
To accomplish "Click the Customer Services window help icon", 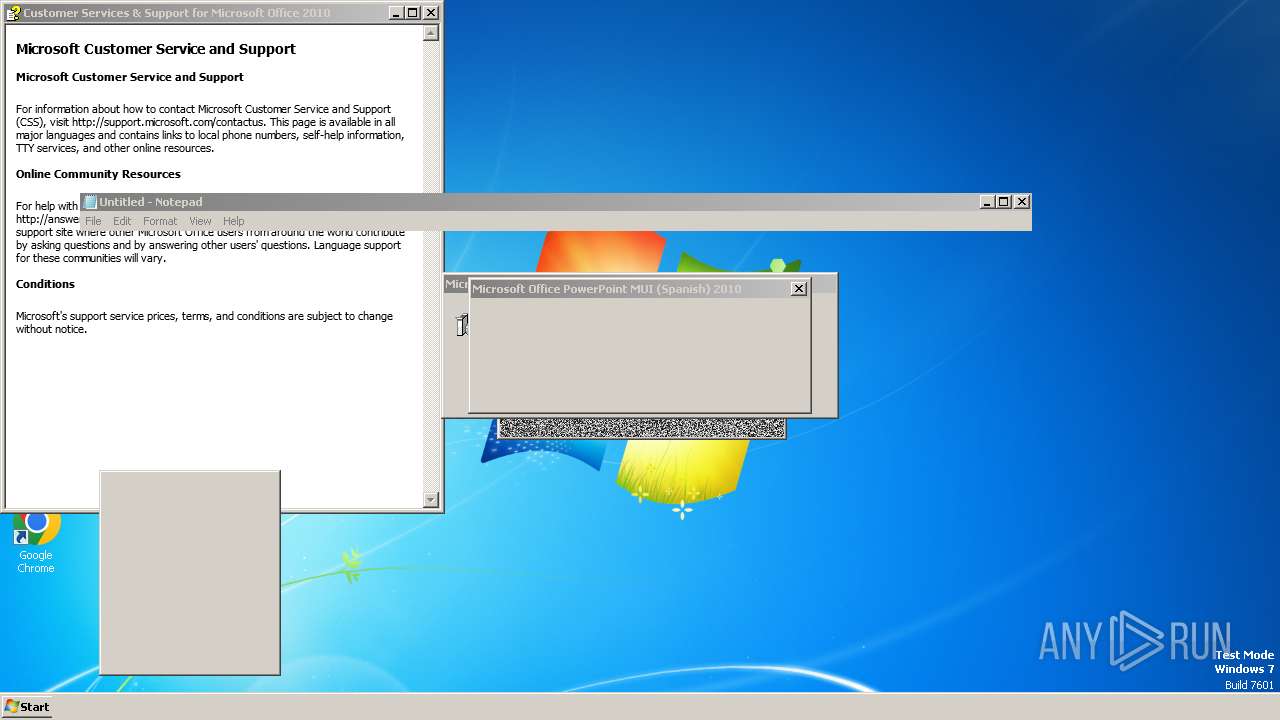I will click(x=13, y=13).
